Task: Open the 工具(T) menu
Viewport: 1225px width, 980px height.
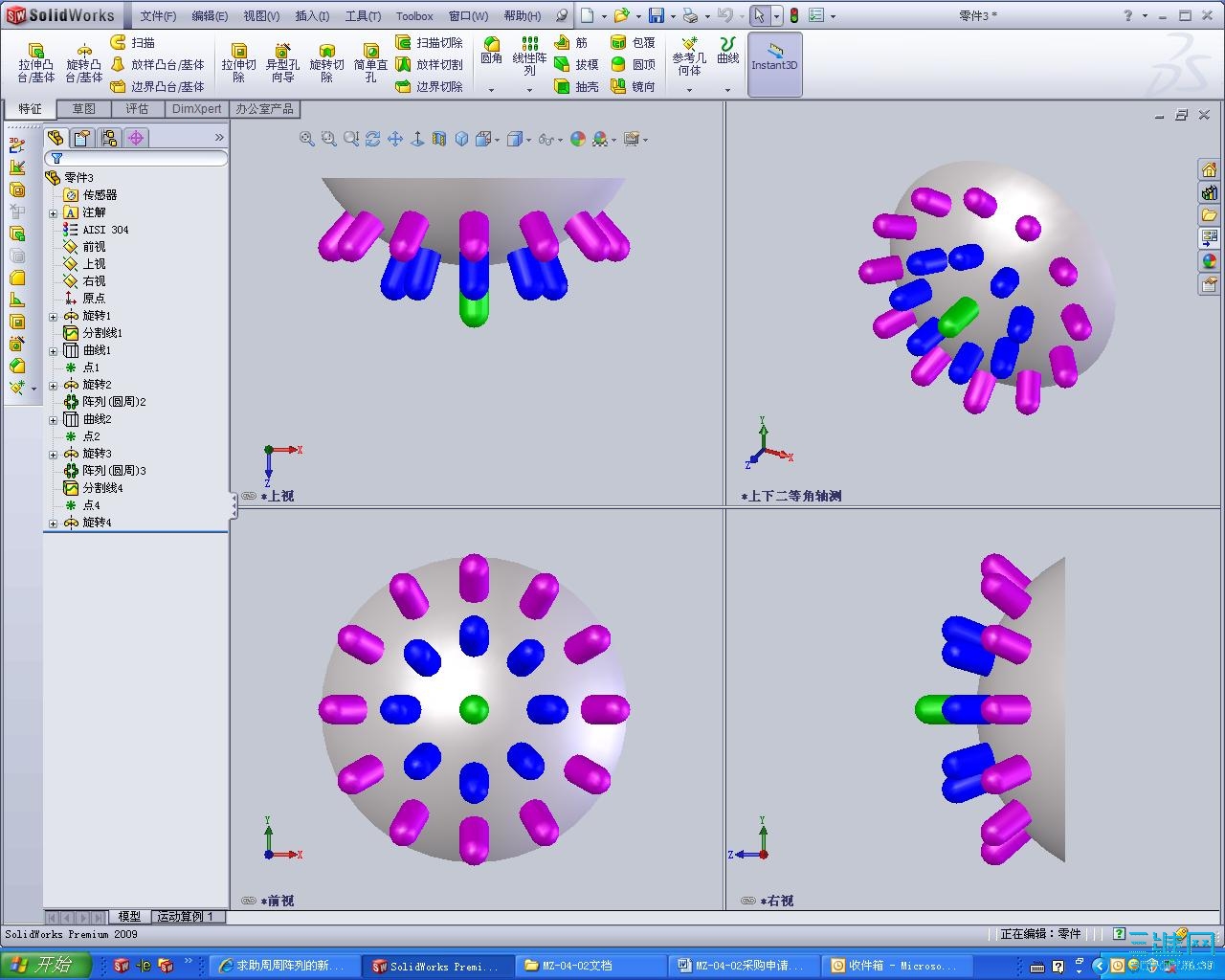Action: 363,15
